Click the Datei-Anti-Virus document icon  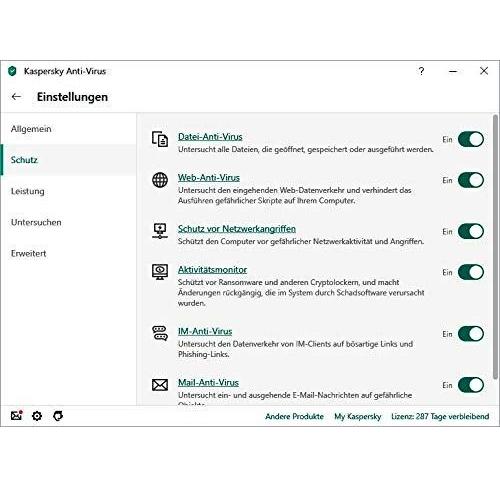pos(160,139)
